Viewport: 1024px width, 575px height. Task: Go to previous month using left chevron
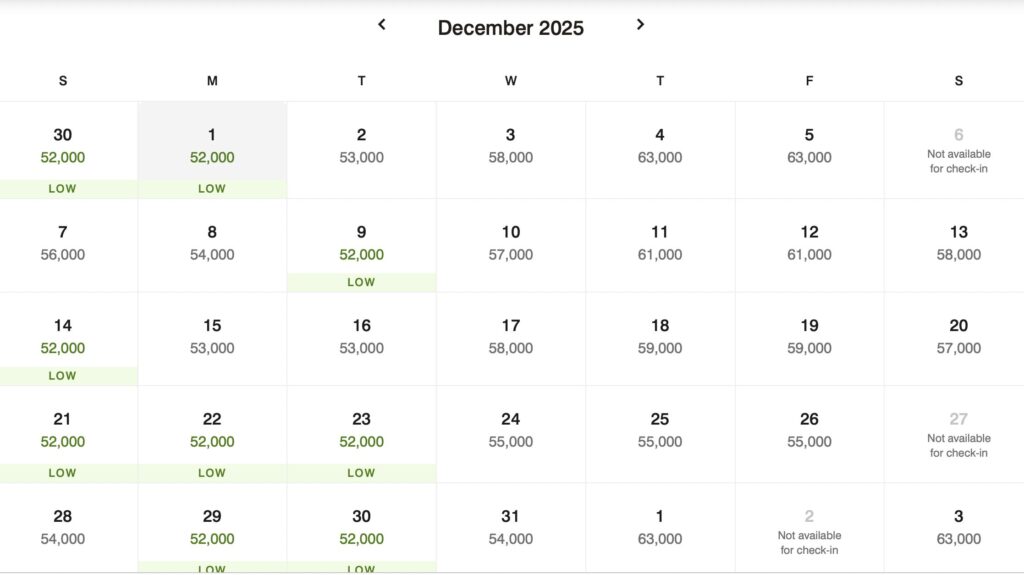[x=382, y=25]
